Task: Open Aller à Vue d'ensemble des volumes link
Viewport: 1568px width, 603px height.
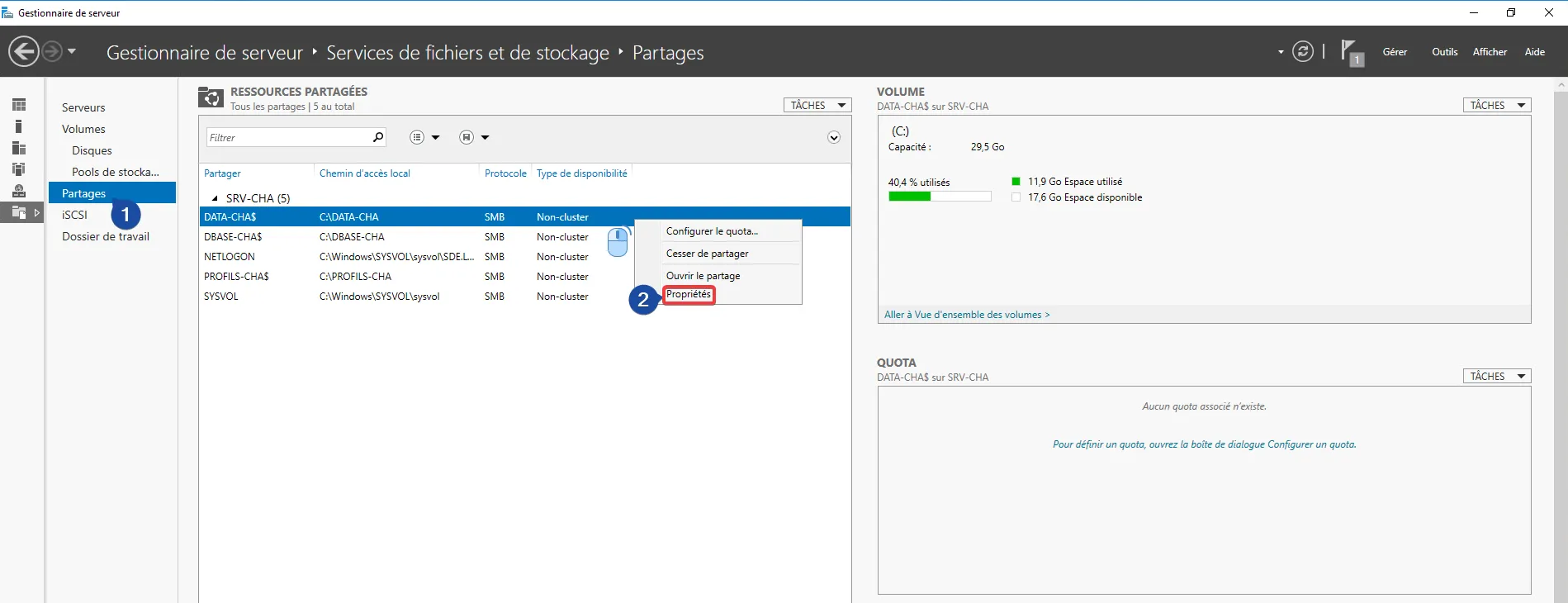Action: click(x=966, y=315)
